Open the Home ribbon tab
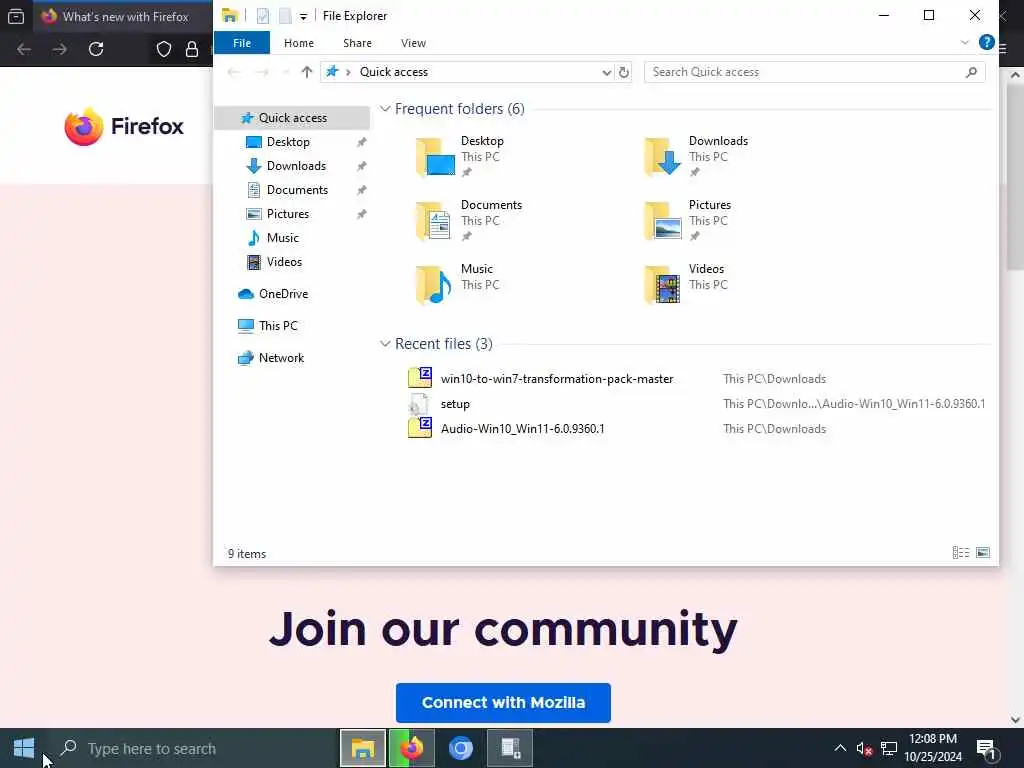This screenshot has width=1024, height=768. pyautogui.click(x=298, y=43)
